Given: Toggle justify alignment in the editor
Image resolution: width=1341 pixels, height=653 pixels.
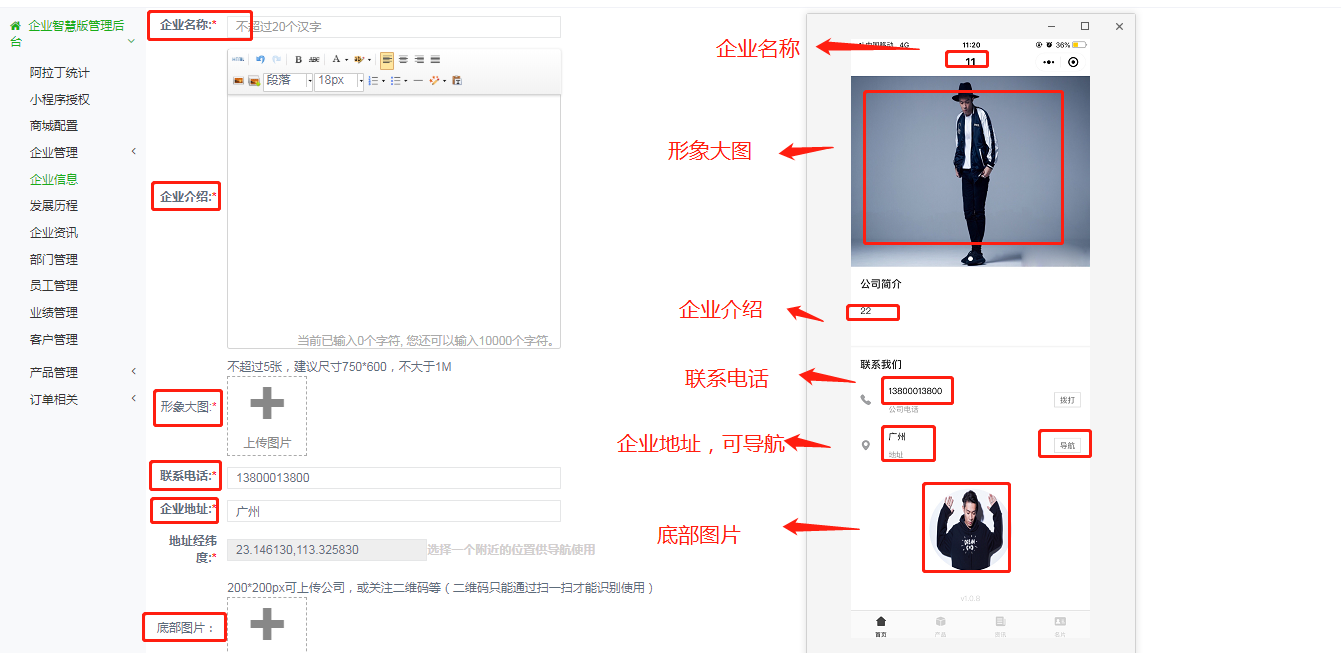Looking at the screenshot, I should coord(435,60).
